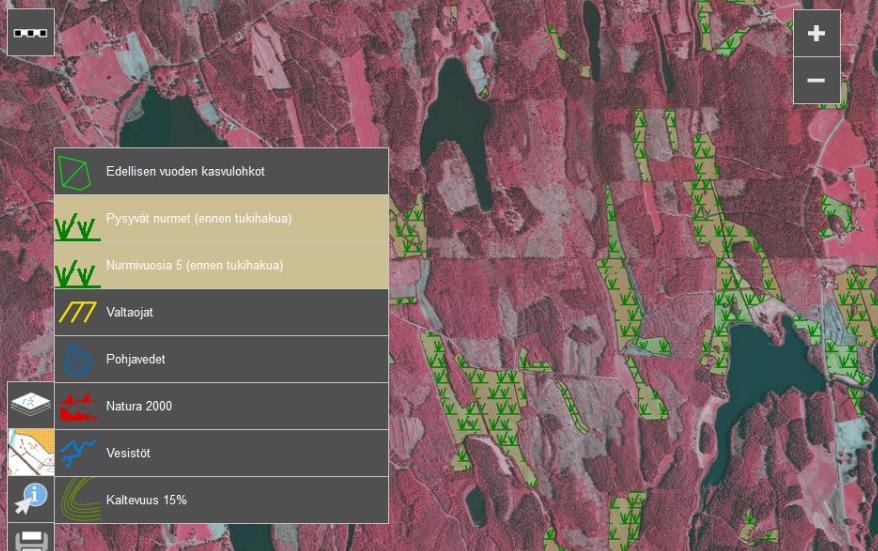Click the blue Pohjavedet groundwater icon
Screen dimensions: 878x551
click(x=77, y=360)
